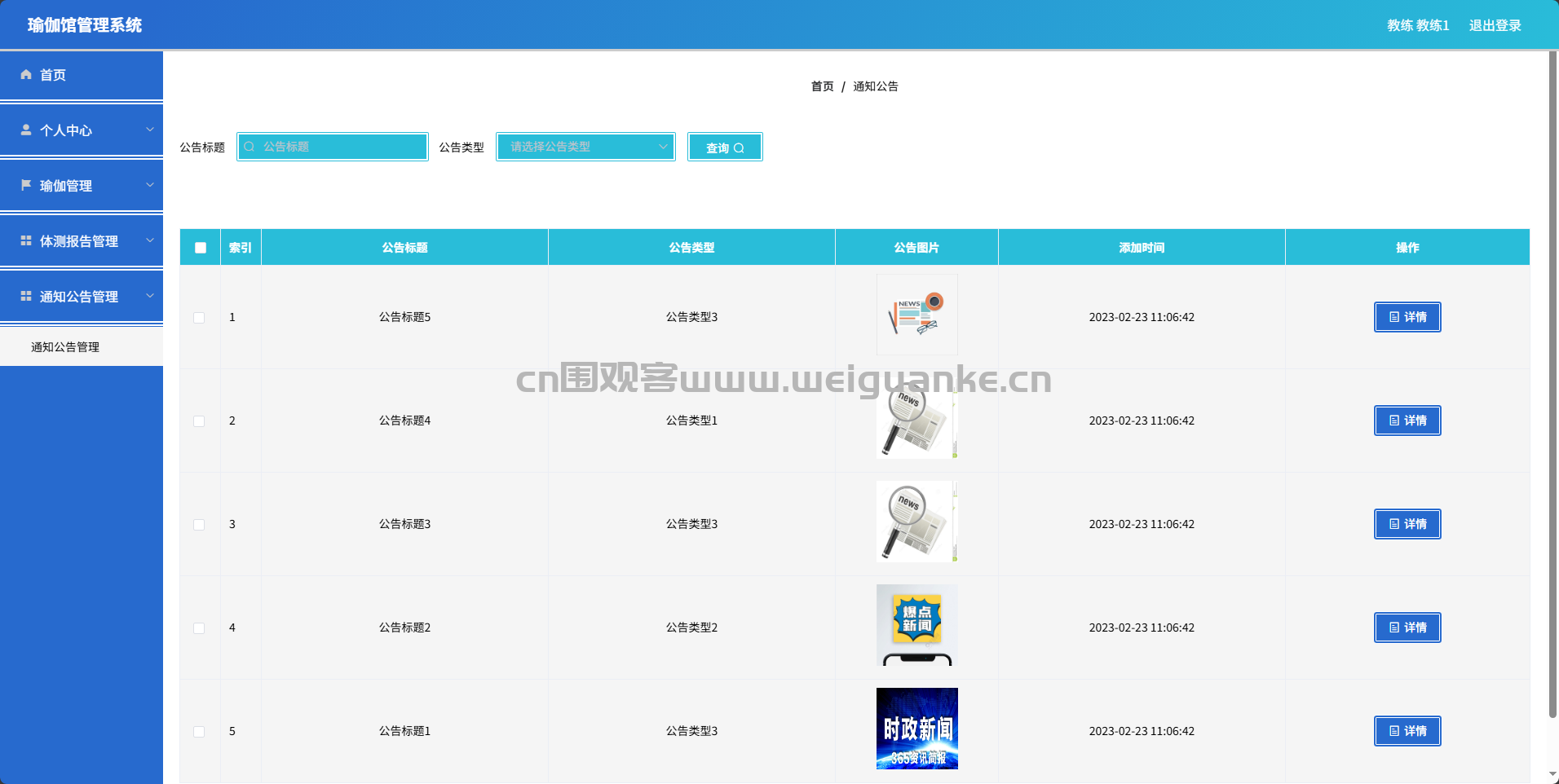Screen dimensions: 1559x784
Task: Click the search icon inside 公告标题 field
Action: pyautogui.click(x=250, y=147)
